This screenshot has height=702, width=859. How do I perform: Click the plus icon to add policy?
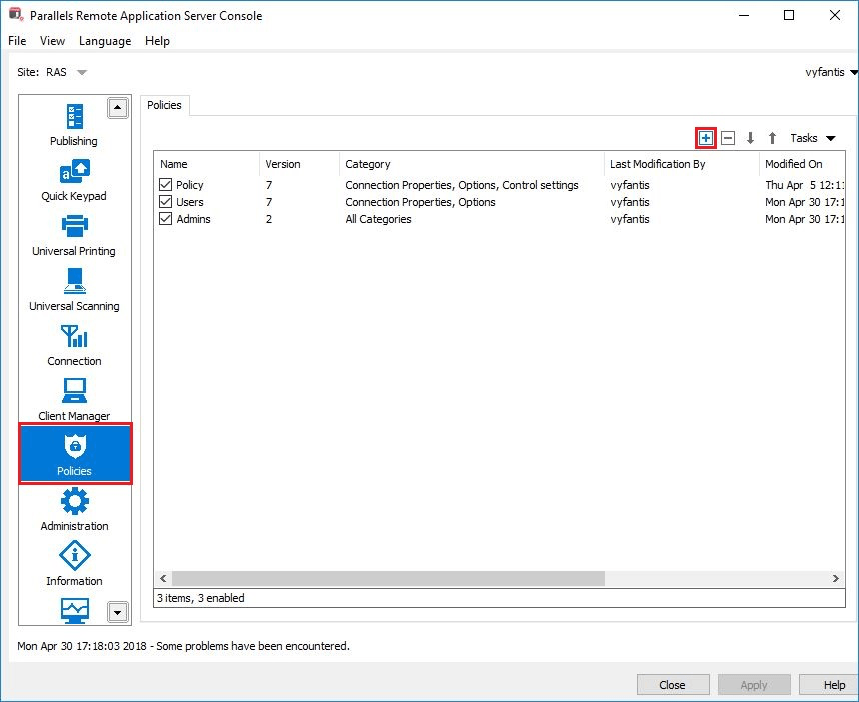pos(706,138)
